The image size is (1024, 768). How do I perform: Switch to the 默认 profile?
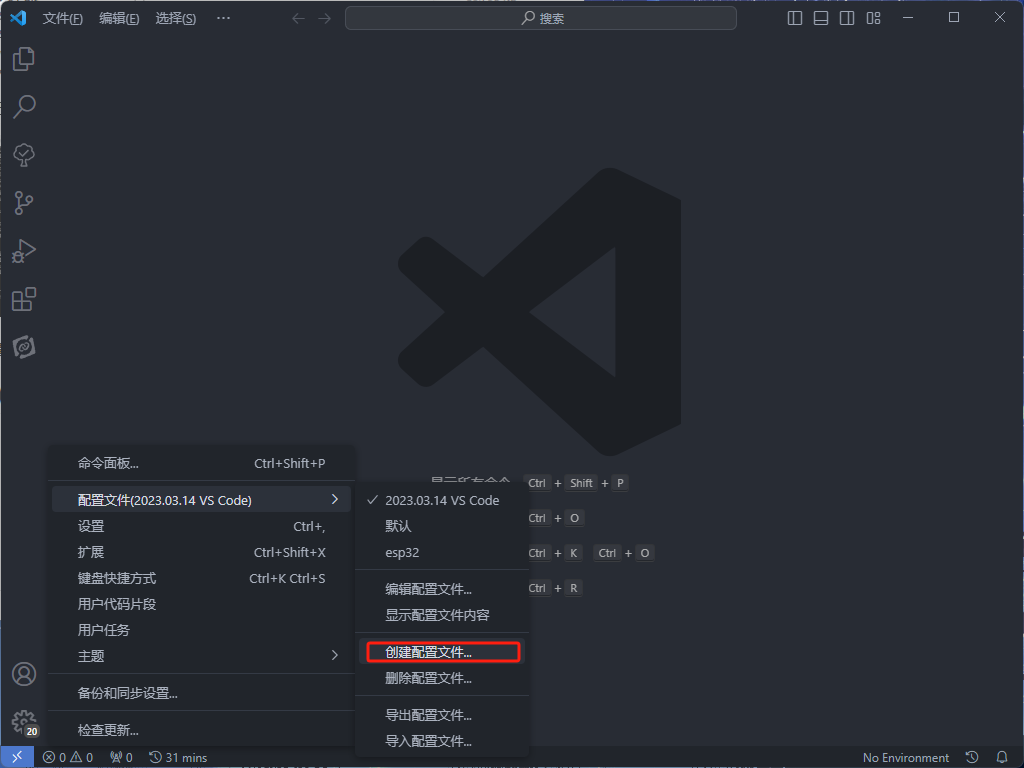(442, 526)
